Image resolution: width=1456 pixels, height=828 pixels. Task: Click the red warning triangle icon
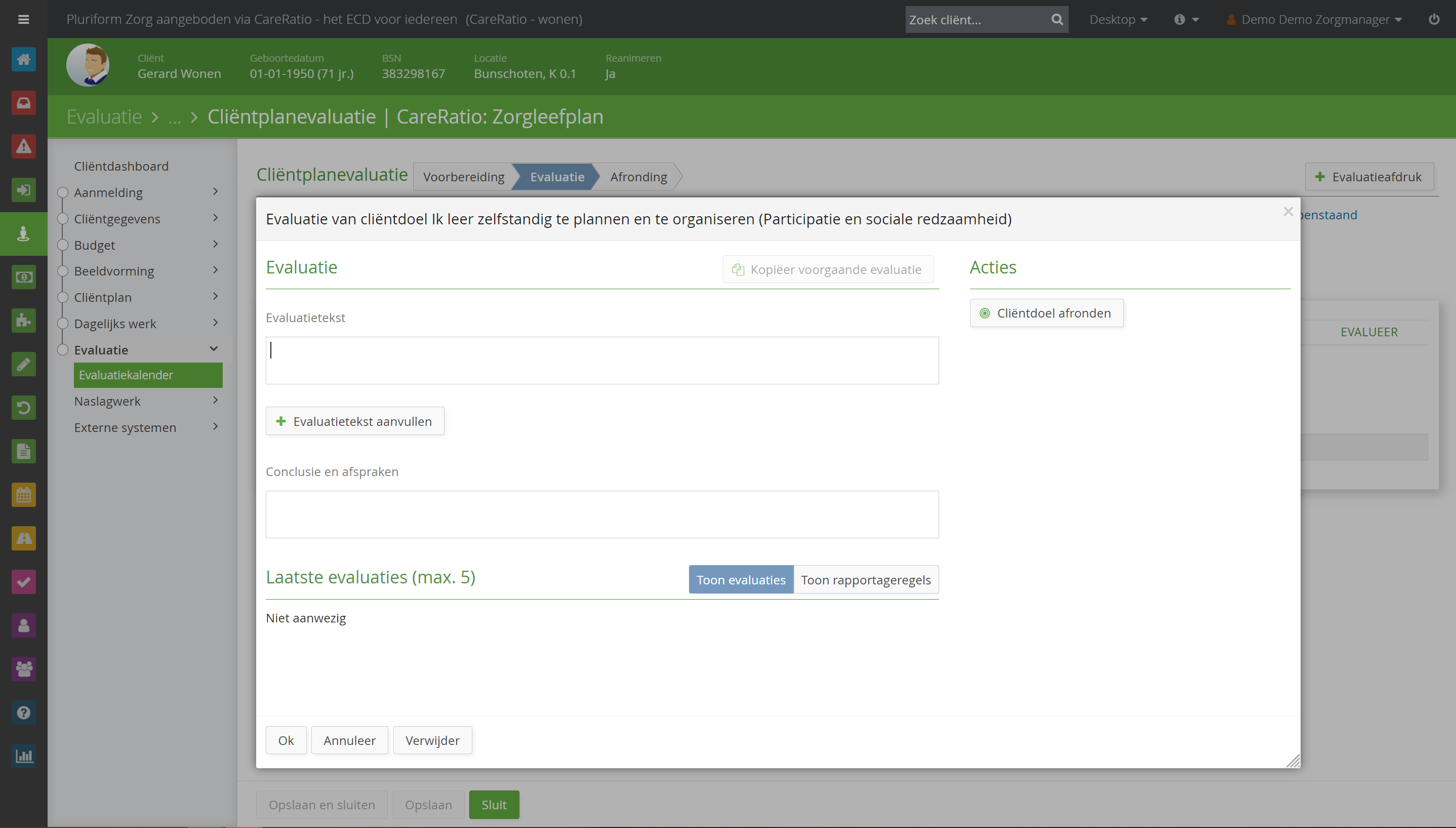23,147
